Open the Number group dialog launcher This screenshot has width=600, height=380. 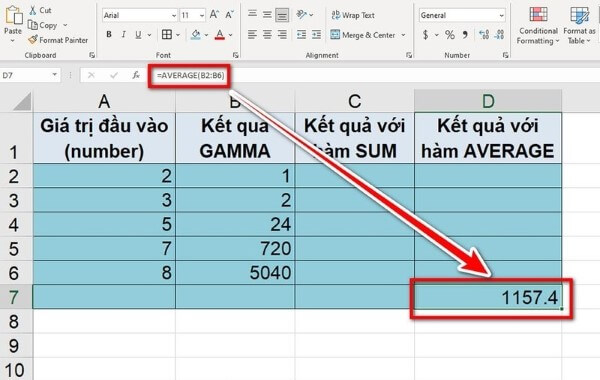(x=505, y=55)
